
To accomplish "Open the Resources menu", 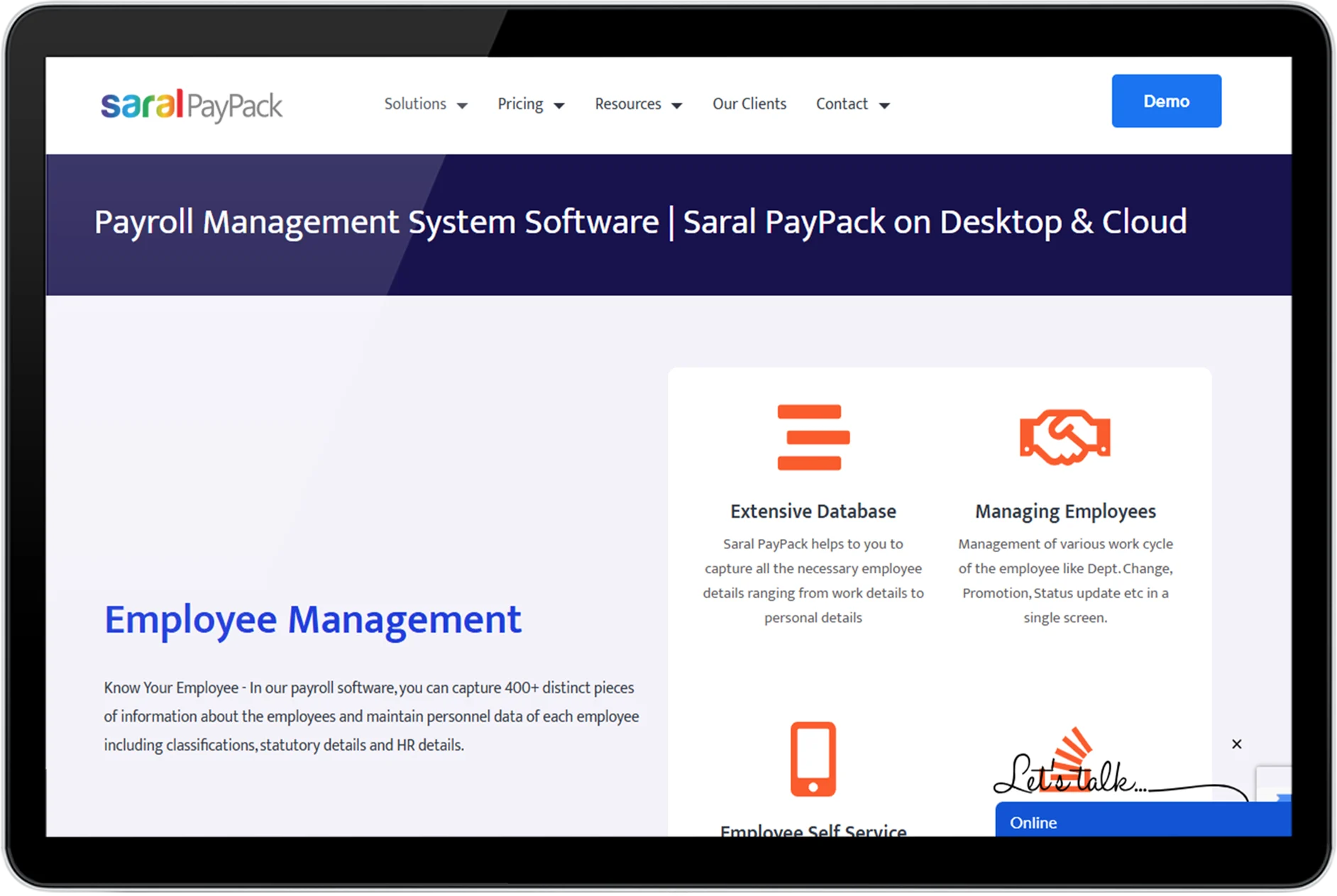I will click(628, 104).
